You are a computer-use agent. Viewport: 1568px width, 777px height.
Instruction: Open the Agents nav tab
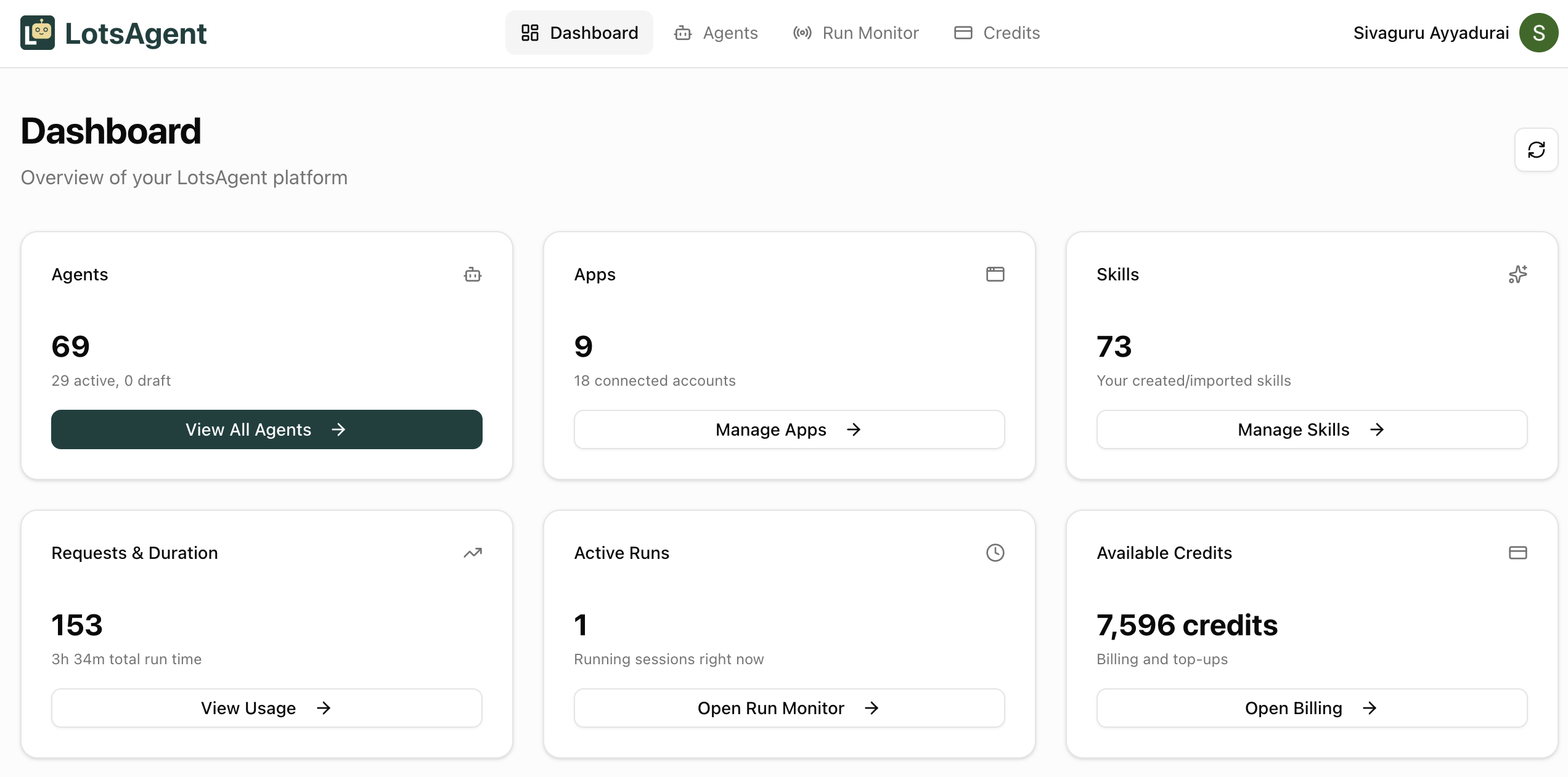(x=716, y=33)
